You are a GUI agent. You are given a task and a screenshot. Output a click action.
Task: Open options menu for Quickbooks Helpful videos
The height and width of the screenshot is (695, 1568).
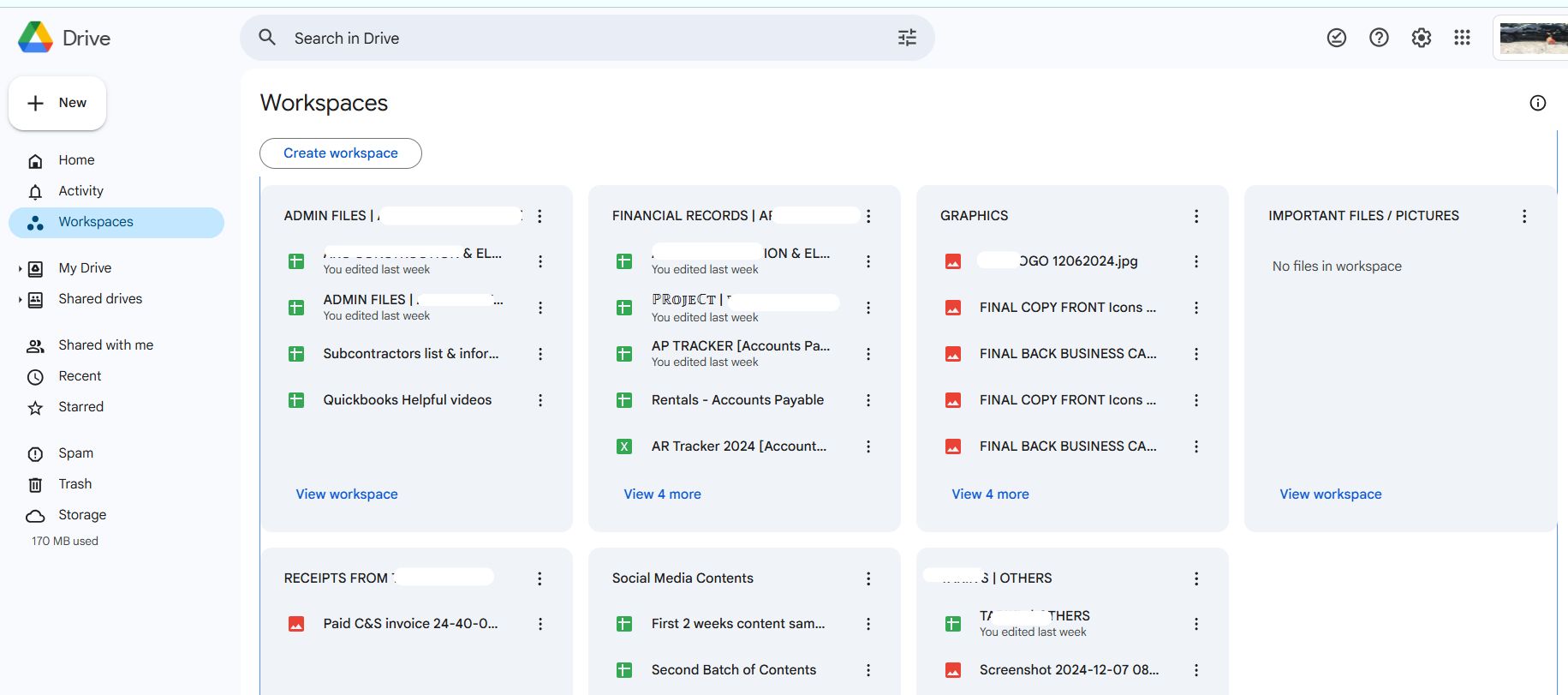tap(540, 400)
